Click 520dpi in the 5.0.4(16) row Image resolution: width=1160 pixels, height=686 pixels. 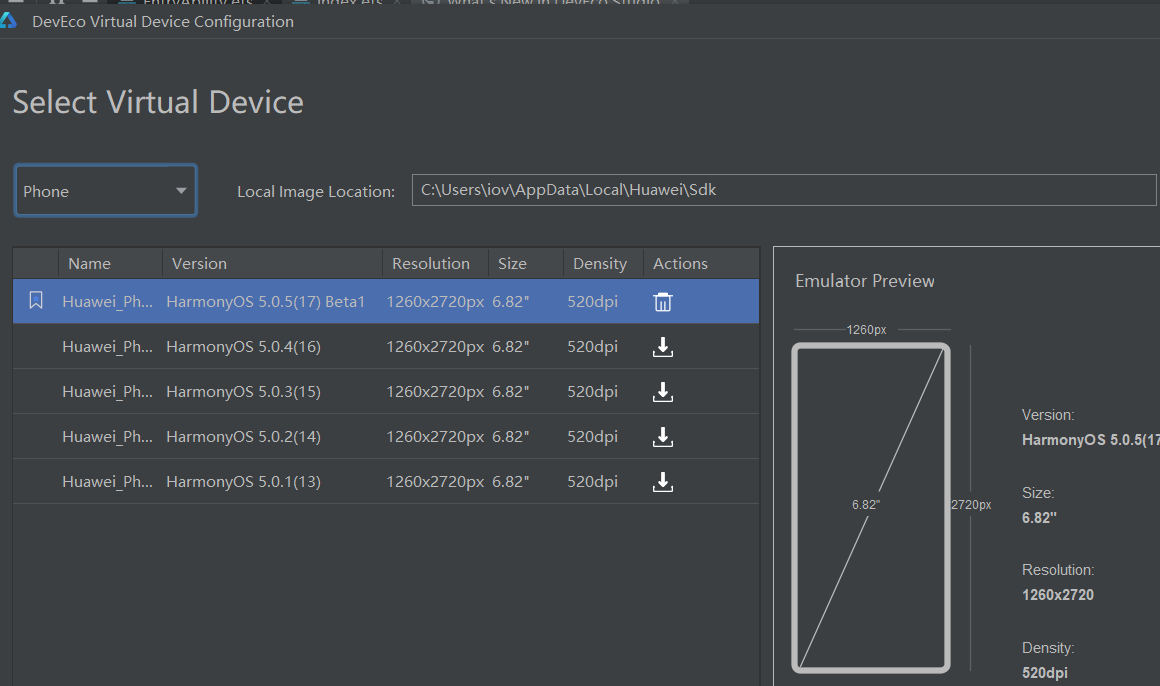(x=593, y=347)
